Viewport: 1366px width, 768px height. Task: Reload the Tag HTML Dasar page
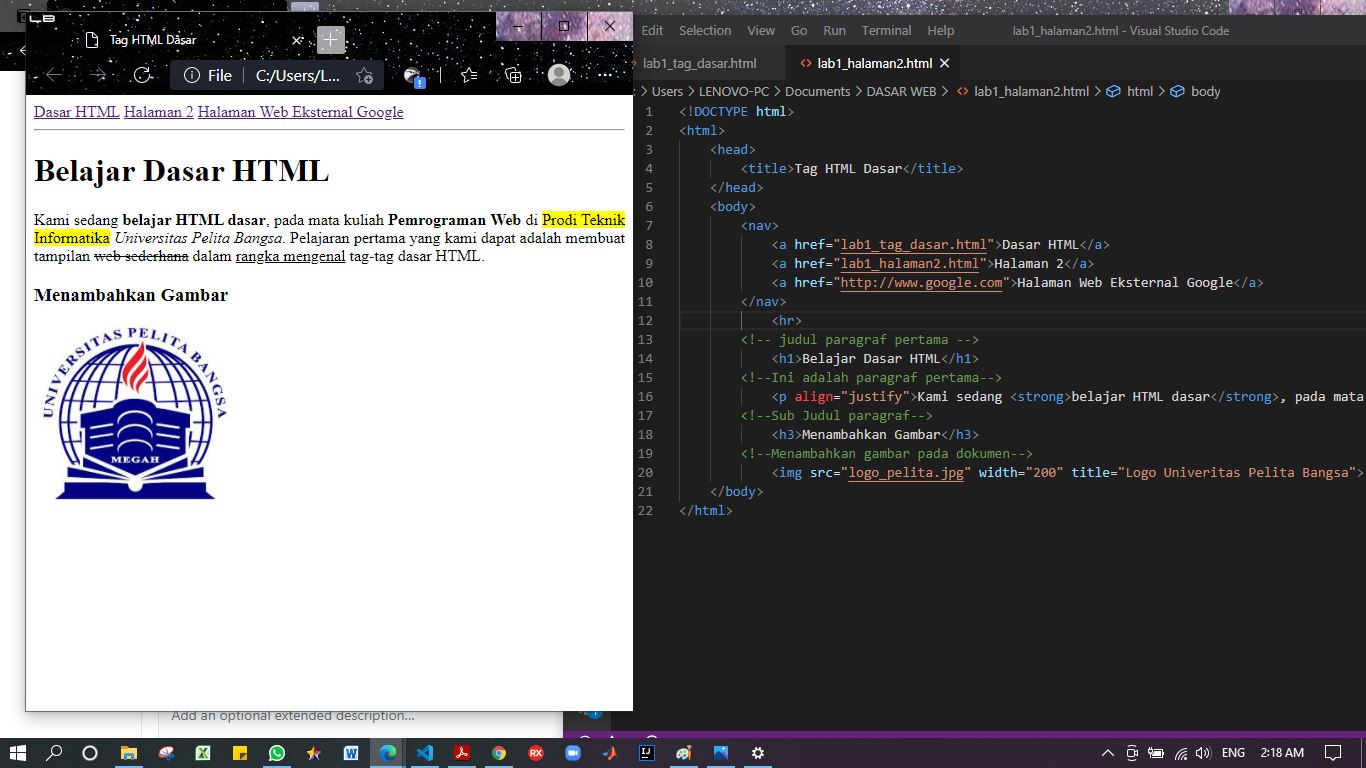[x=142, y=75]
